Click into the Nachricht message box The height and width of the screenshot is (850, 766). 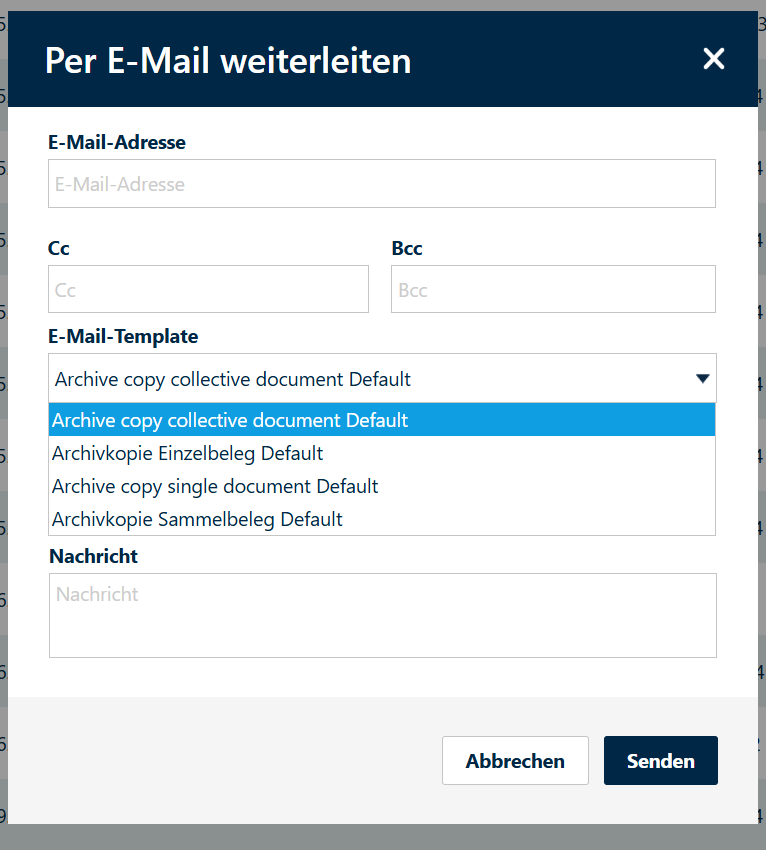click(x=383, y=613)
